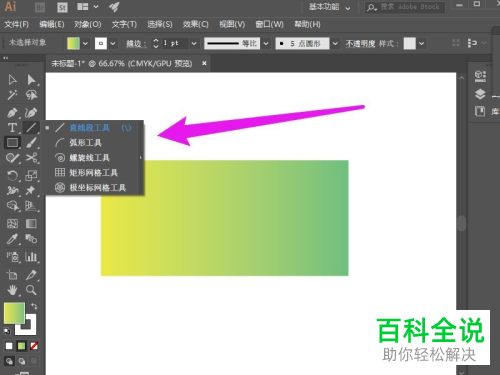
Task: Select the Column Graph tool
Action: pyautogui.click(x=31, y=256)
